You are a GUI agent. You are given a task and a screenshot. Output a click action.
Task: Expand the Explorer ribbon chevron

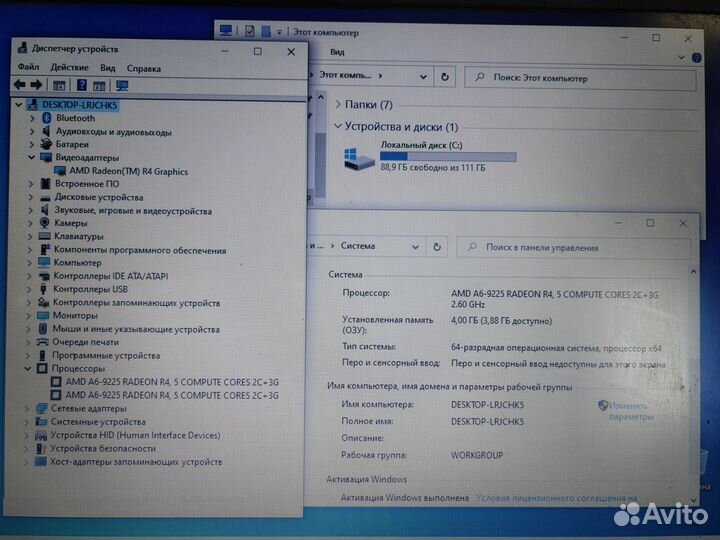click(x=681, y=57)
